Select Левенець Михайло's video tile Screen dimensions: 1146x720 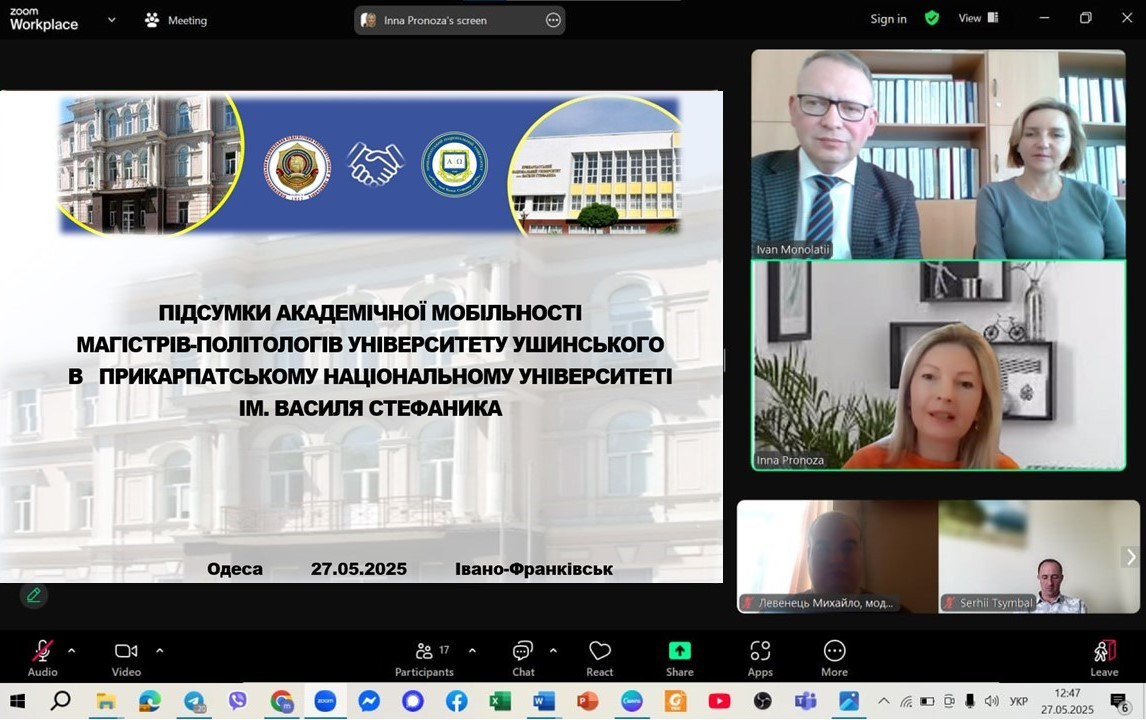click(x=838, y=556)
